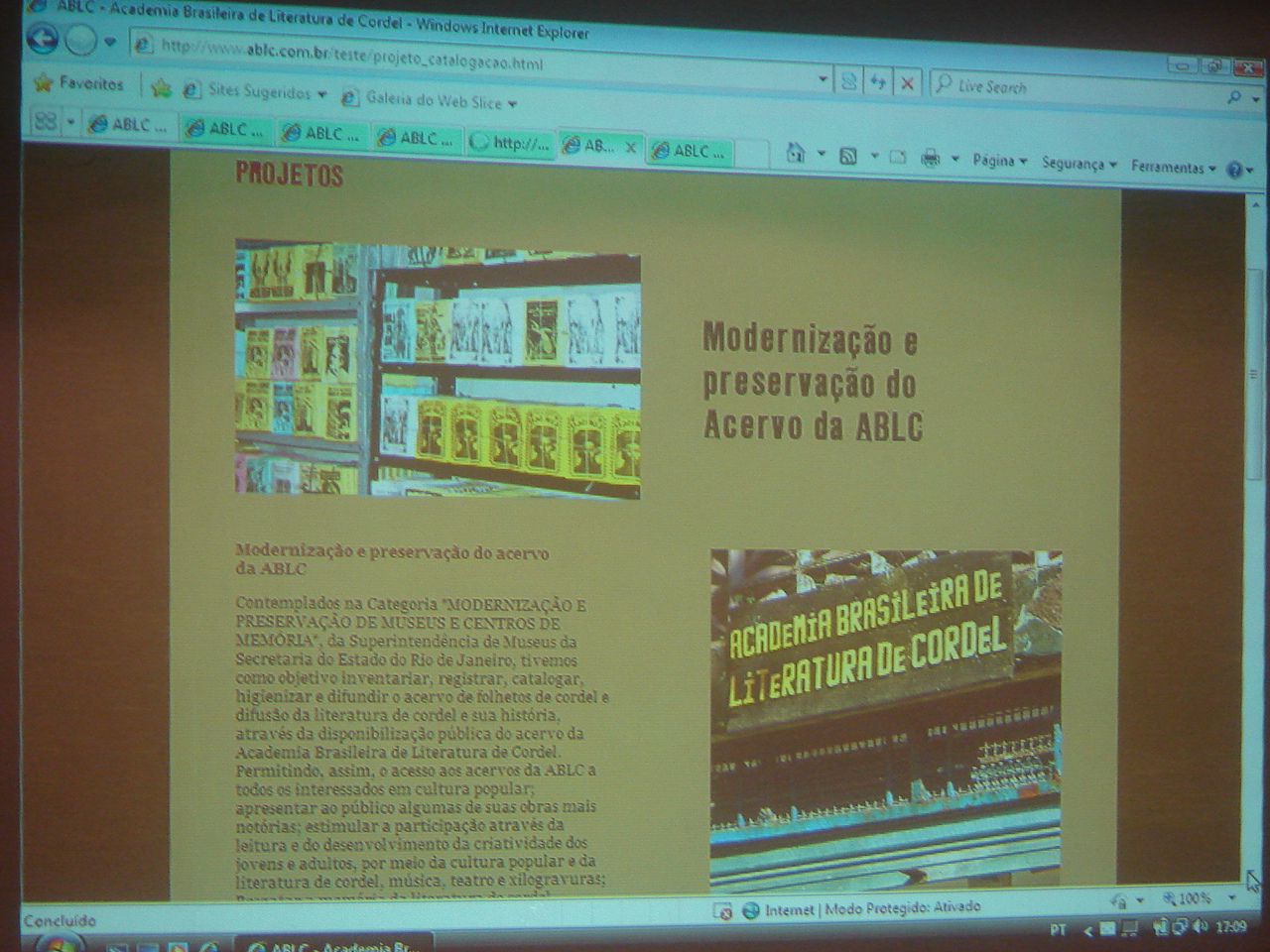Click the Stop loading X icon
Image resolution: width=1270 pixels, height=952 pixels.
coord(907,83)
